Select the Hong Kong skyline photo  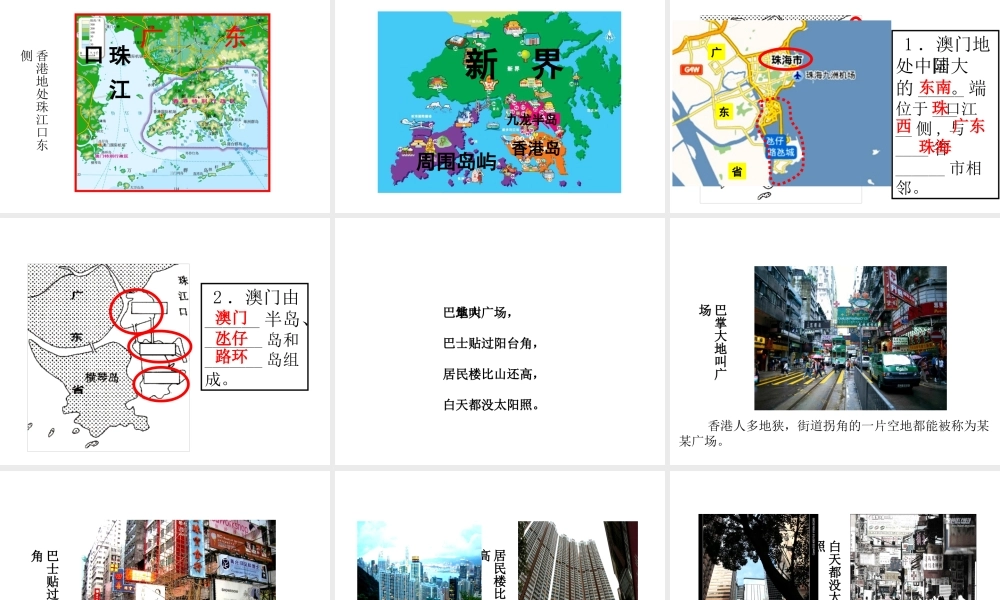pos(419,560)
